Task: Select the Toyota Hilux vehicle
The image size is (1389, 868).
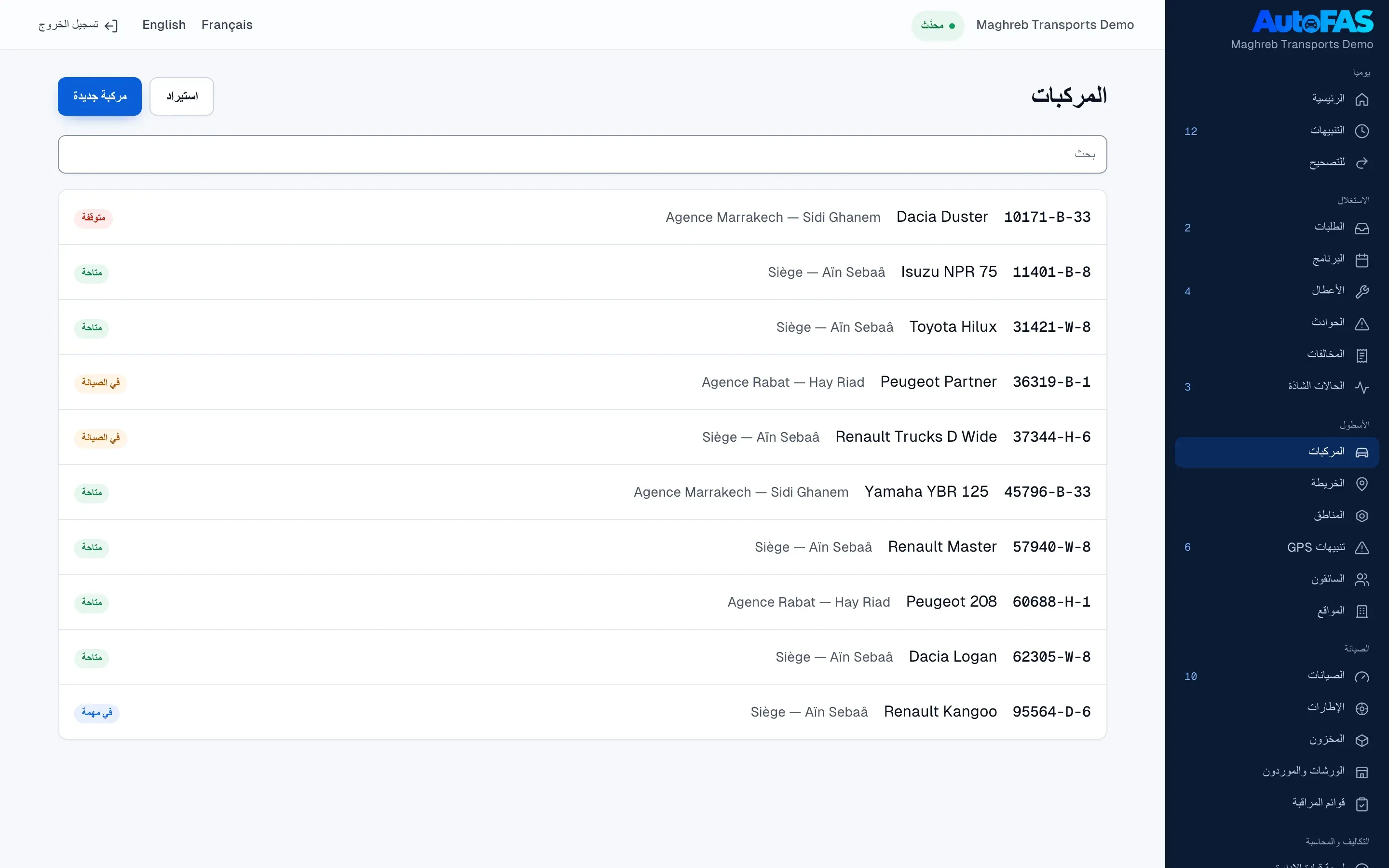Action: tap(582, 327)
